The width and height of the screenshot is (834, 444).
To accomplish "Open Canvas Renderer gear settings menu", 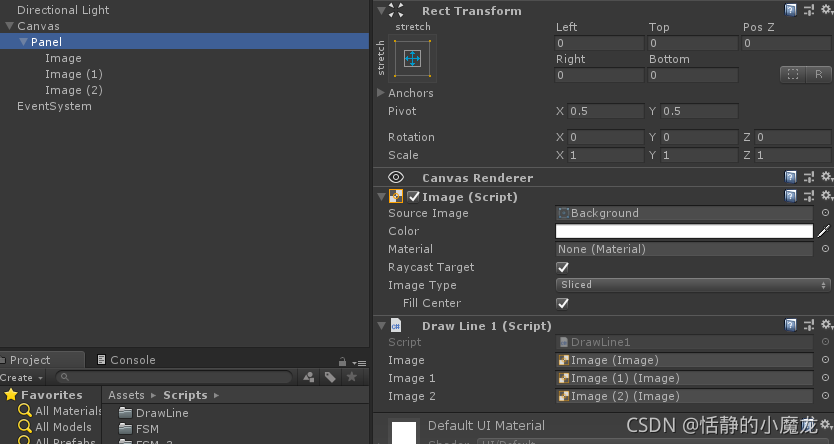I will [827, 177].
